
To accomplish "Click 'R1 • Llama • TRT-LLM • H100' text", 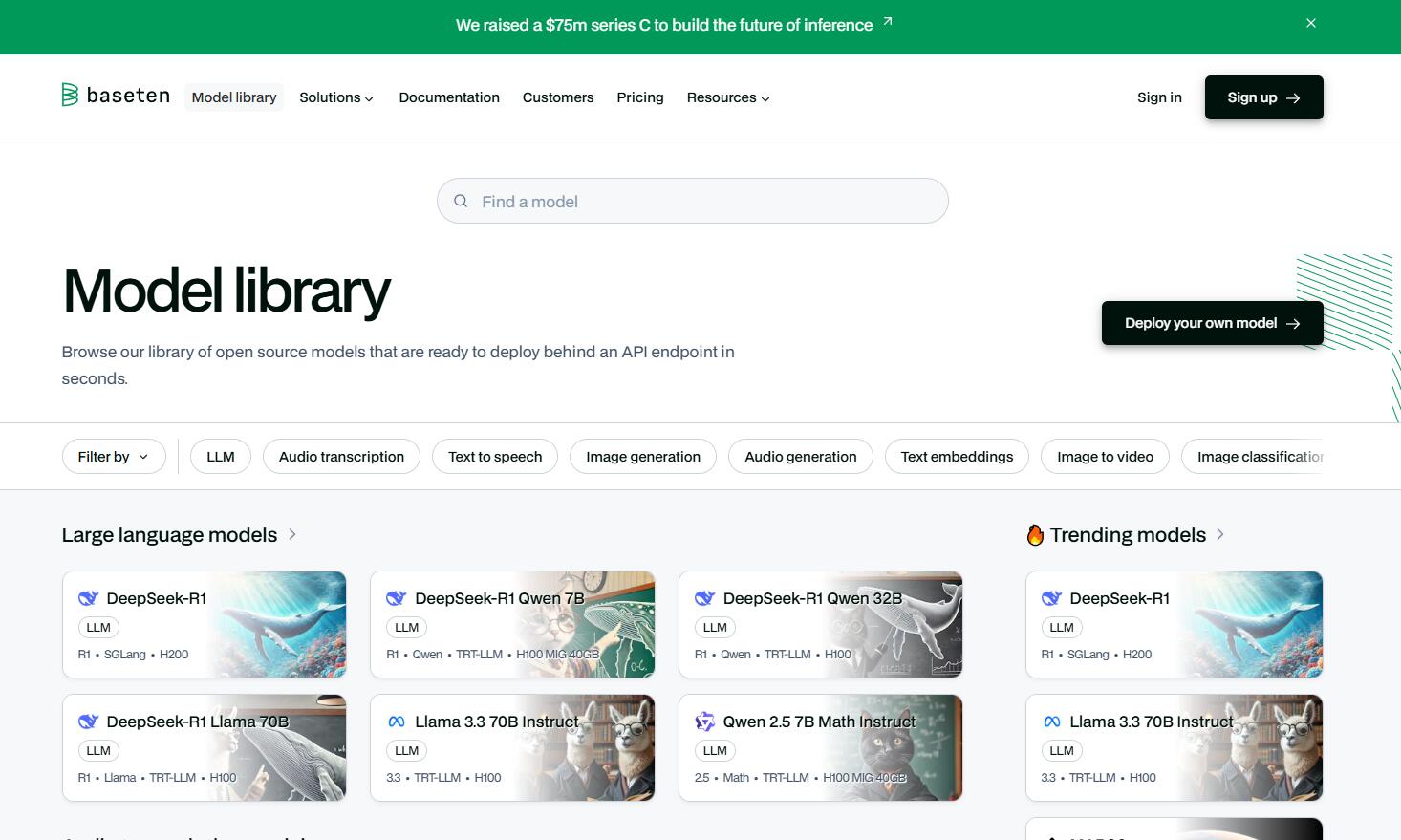I will tap(157, 778).
